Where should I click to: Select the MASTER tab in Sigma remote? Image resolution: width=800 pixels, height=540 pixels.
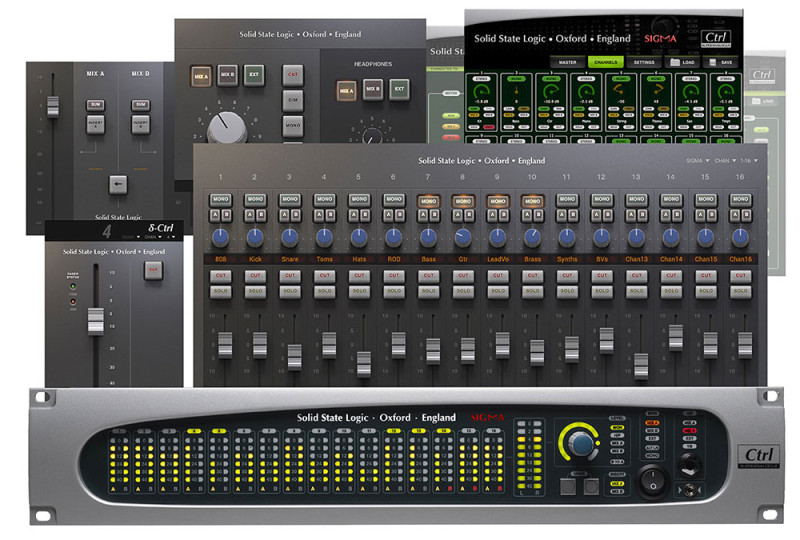pyautogui.click(x=568, y=62)
